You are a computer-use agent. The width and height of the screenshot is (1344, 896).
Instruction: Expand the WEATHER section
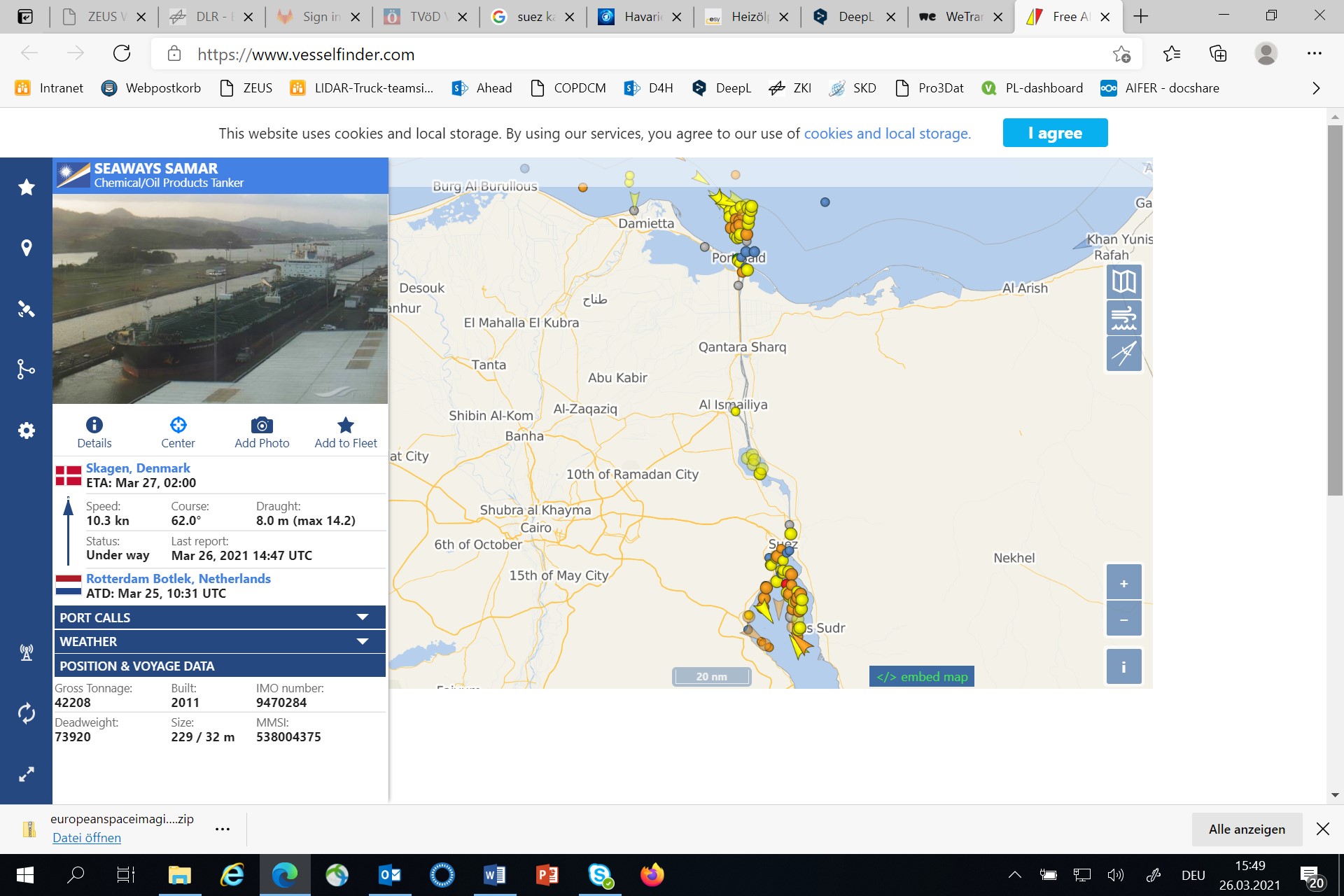coord(220,641)
